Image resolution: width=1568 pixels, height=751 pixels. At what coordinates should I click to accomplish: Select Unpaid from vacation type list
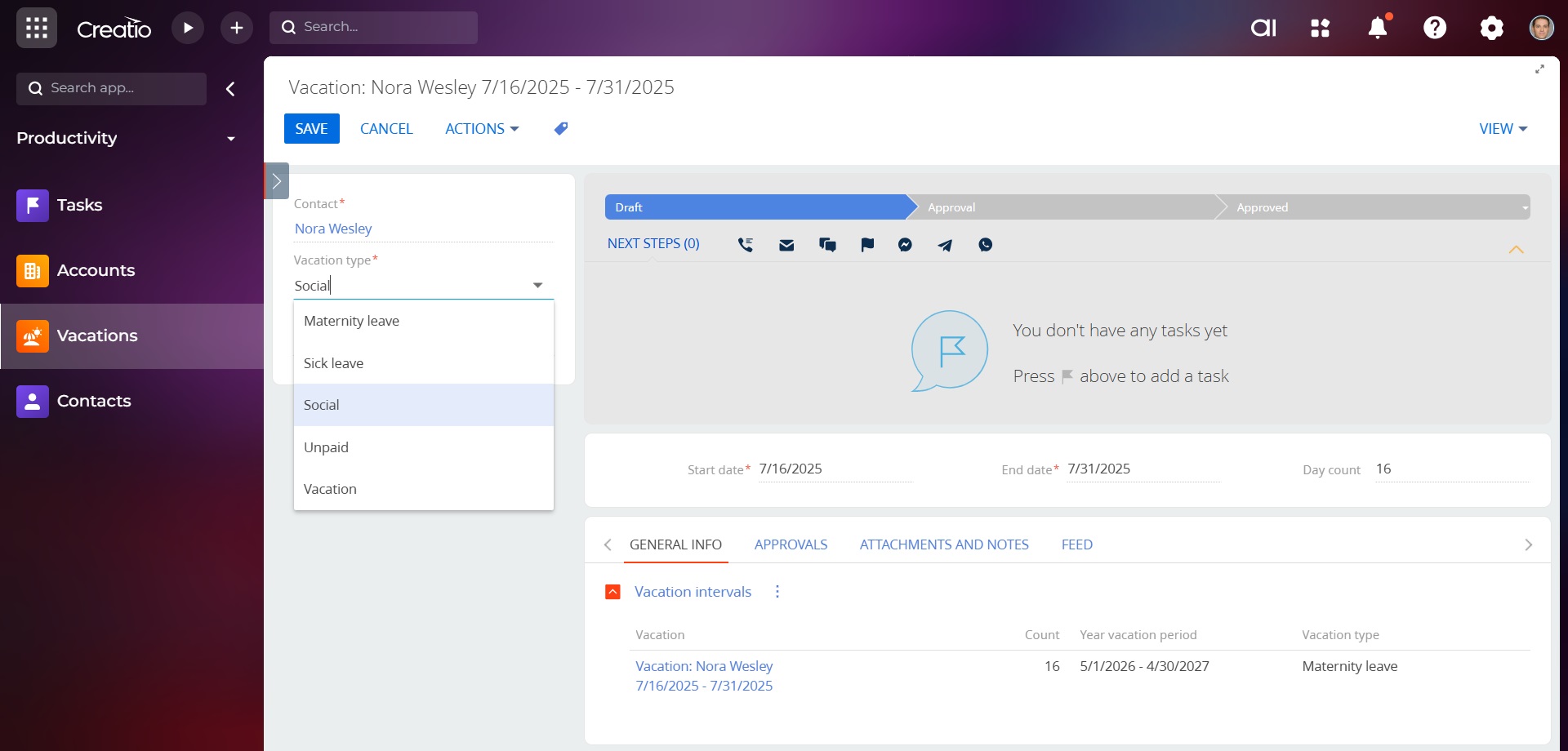pyautogui.click(x=327, y=447)
